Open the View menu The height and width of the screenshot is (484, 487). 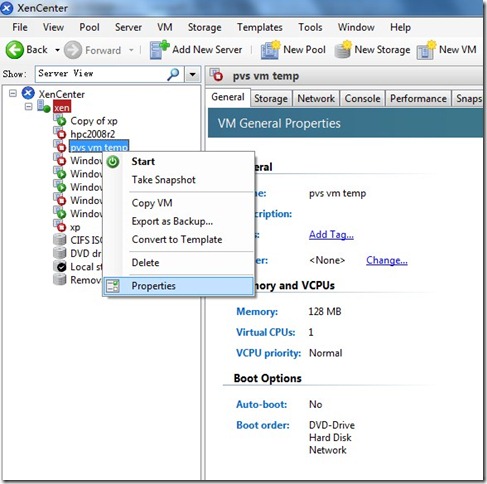coord(53,27)
